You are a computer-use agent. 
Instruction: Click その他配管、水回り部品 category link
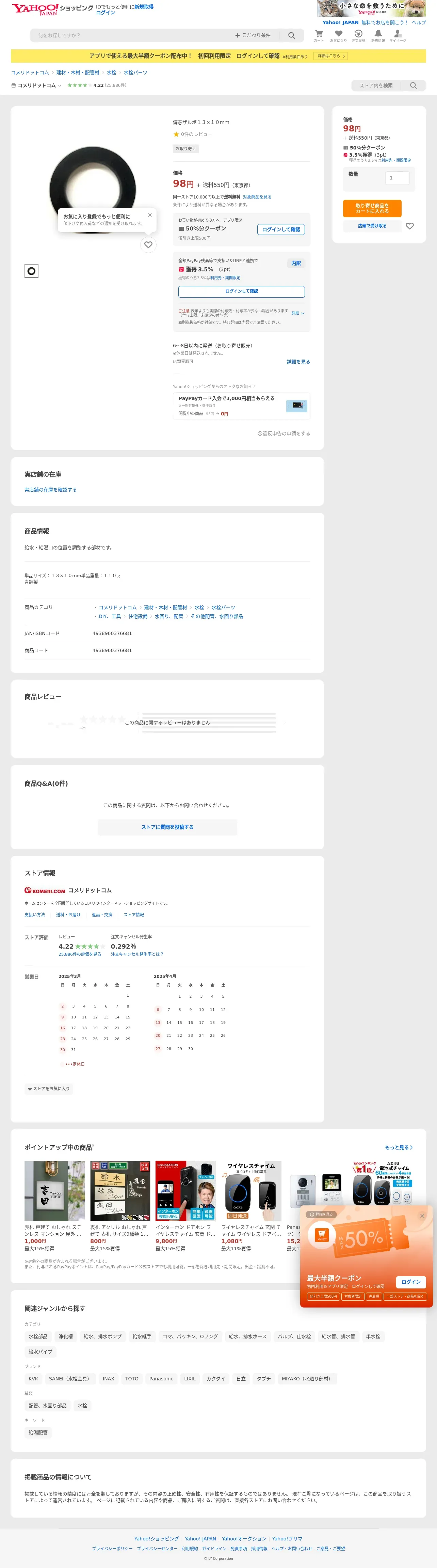click(217, 616)
